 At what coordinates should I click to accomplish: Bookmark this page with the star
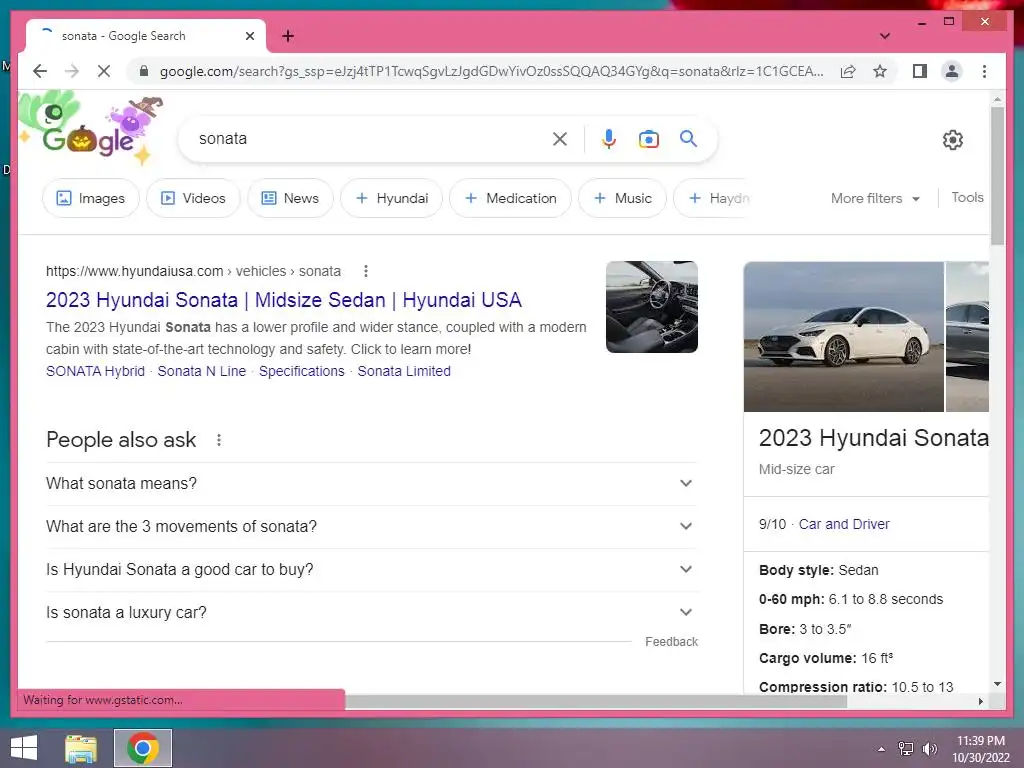(x=880, y=71)
